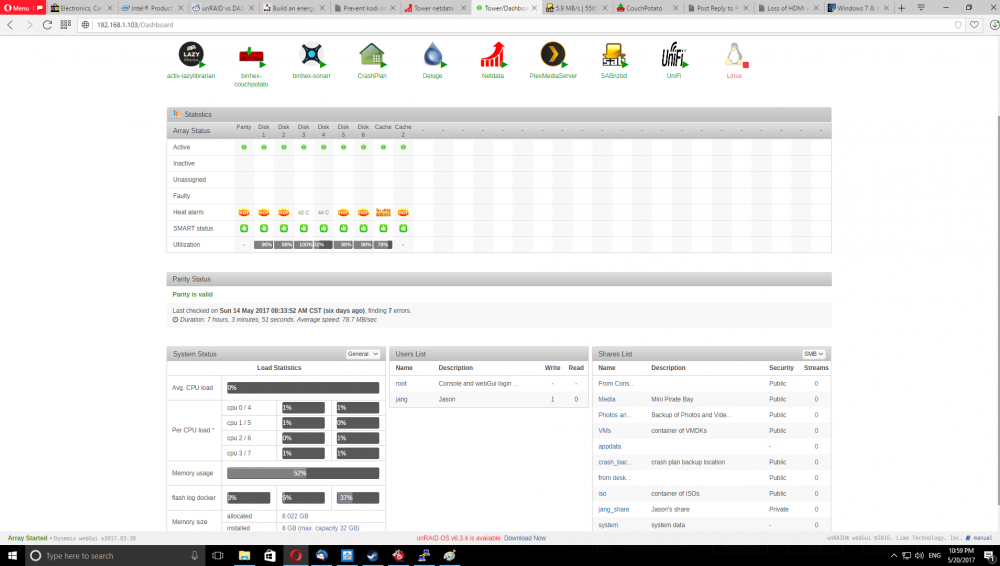Click the Parity SMART status thumbs-up
Viewport: 1000px width, 566px height.
click(244, 228)
